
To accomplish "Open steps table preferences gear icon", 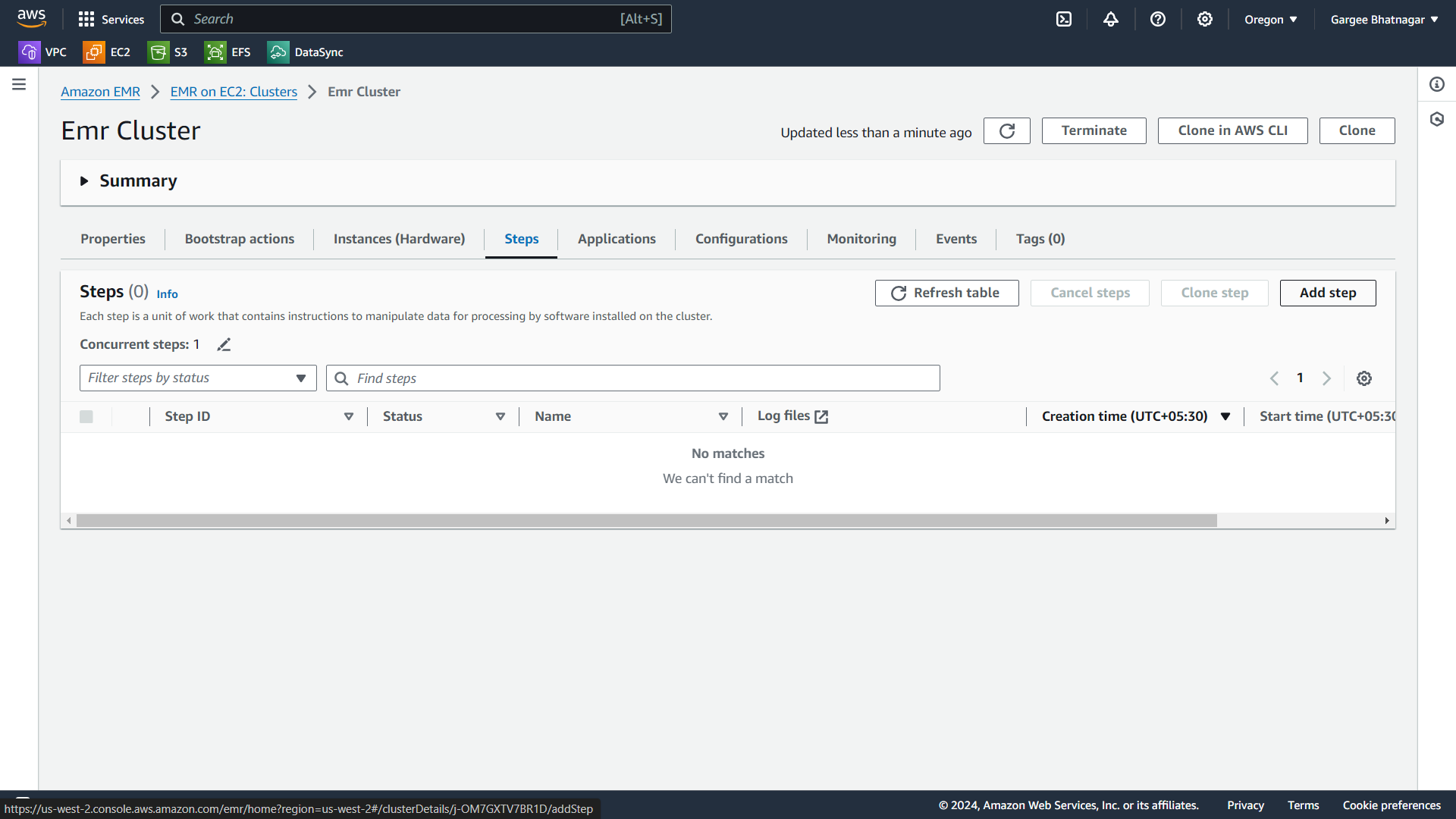I will pos(1363,378).
